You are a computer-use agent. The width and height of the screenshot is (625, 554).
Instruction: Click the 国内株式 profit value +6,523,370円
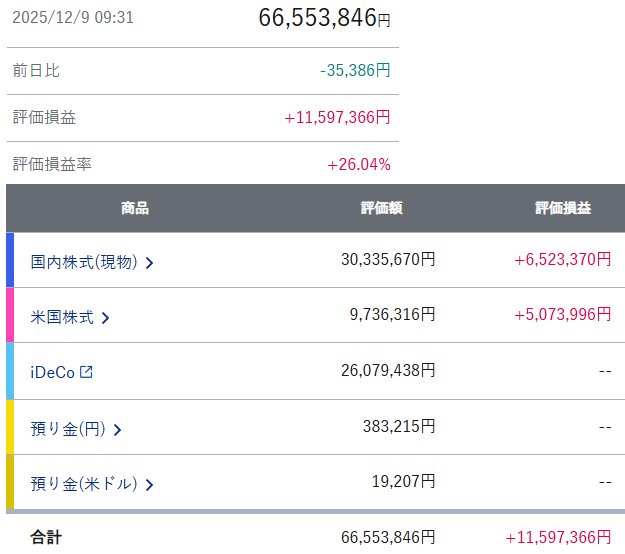point(562,259)
